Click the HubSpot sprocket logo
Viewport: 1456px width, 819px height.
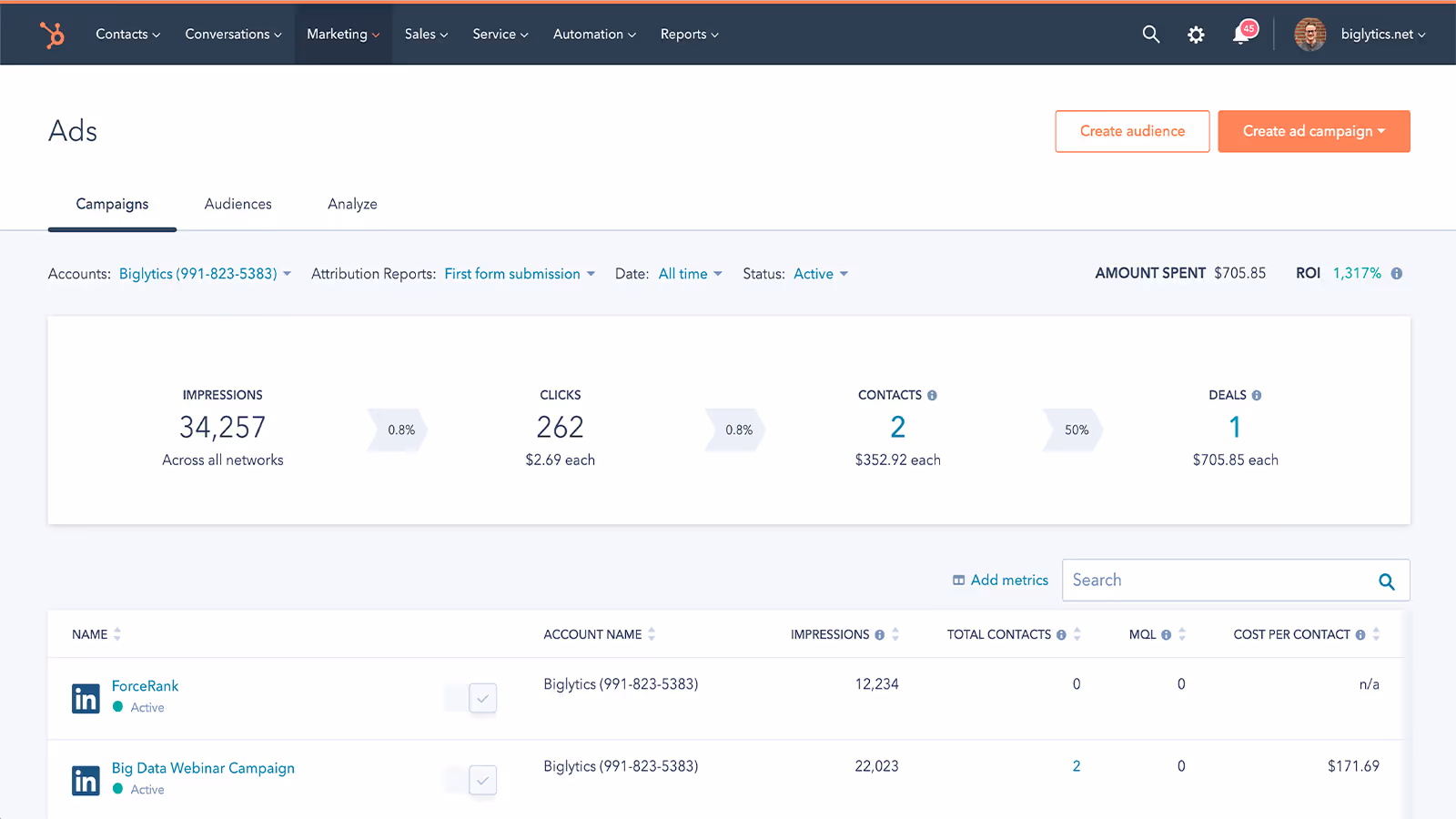coord(52,35)
